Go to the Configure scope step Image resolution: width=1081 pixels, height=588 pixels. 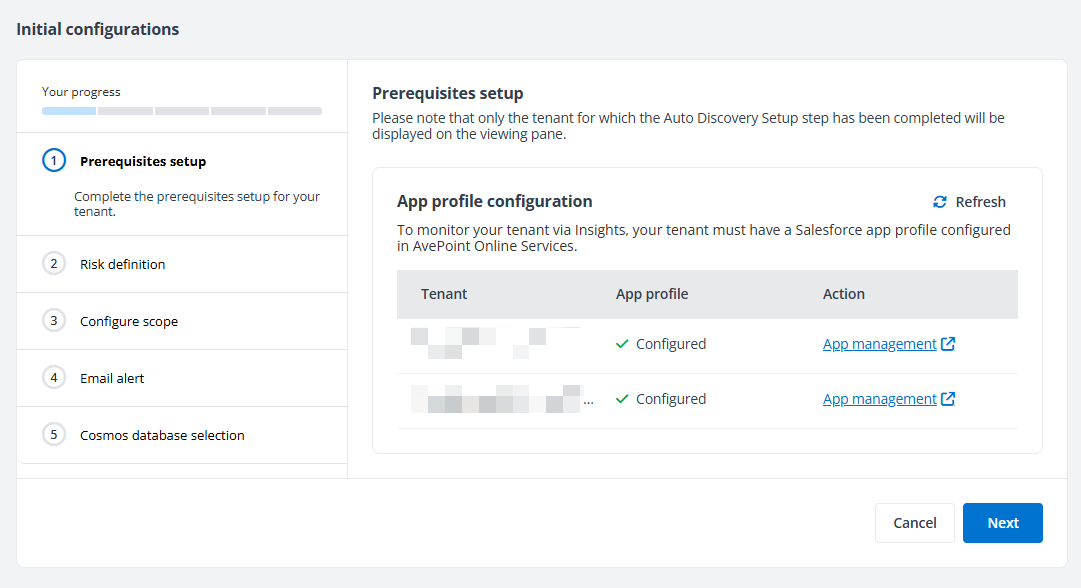129,322
